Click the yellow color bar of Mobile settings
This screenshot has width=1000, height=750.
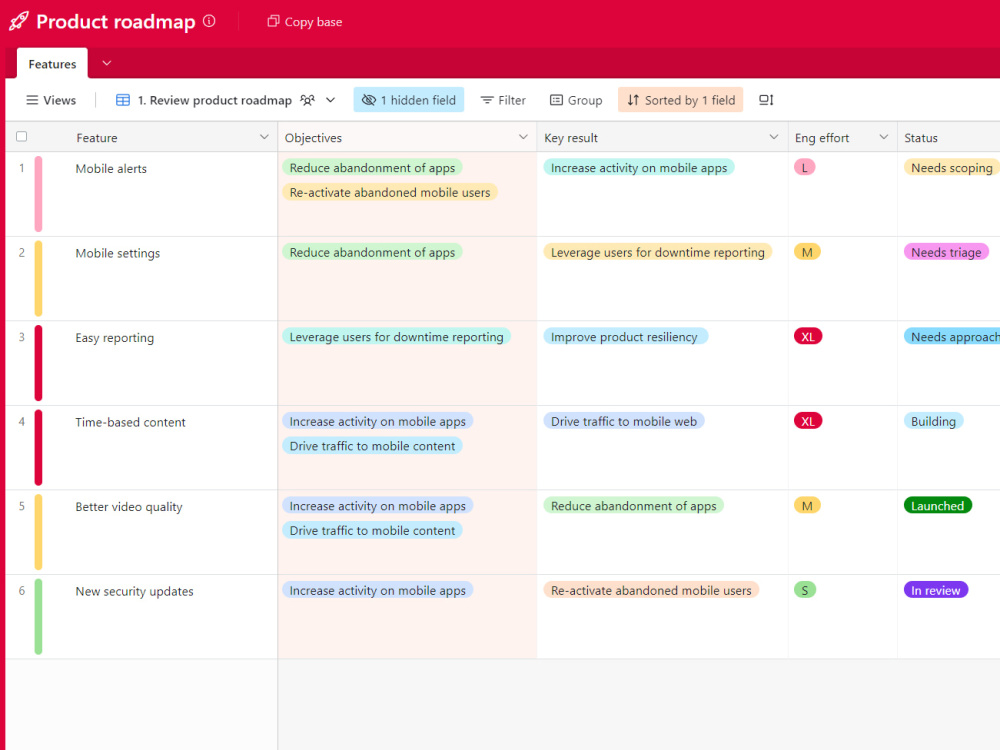coord(38,279)
